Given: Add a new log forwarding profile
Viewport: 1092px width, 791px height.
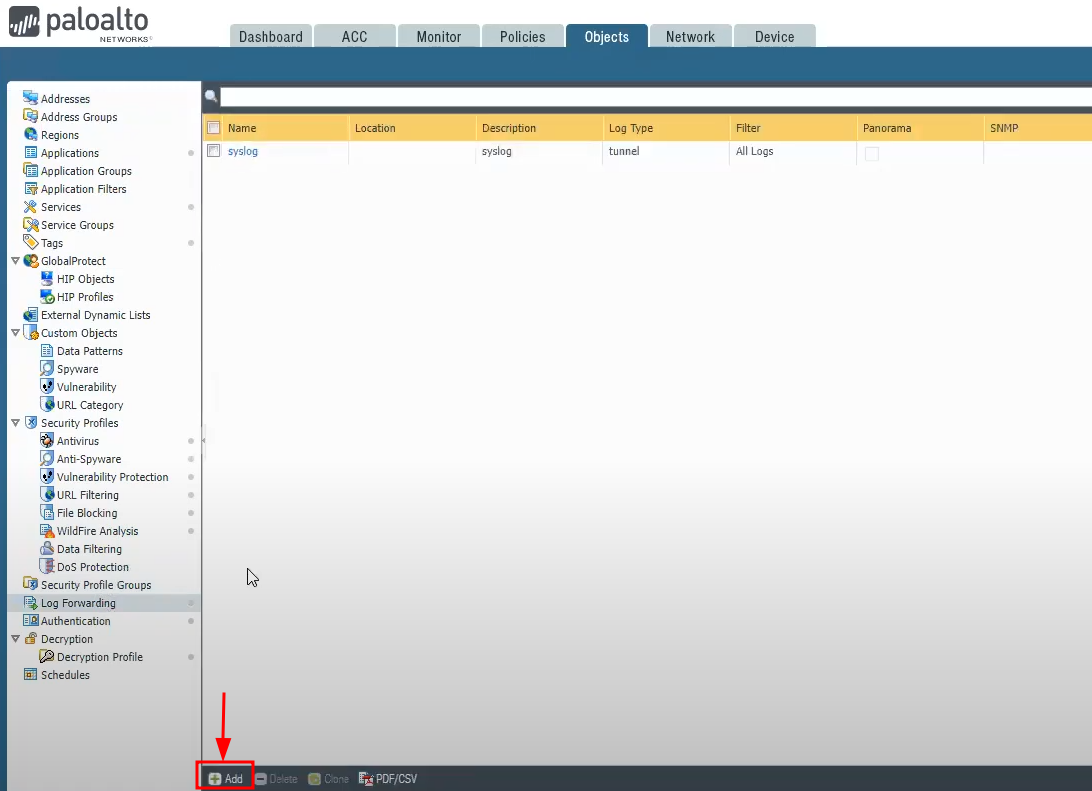Looking at the screenshot, I should 226,779.
